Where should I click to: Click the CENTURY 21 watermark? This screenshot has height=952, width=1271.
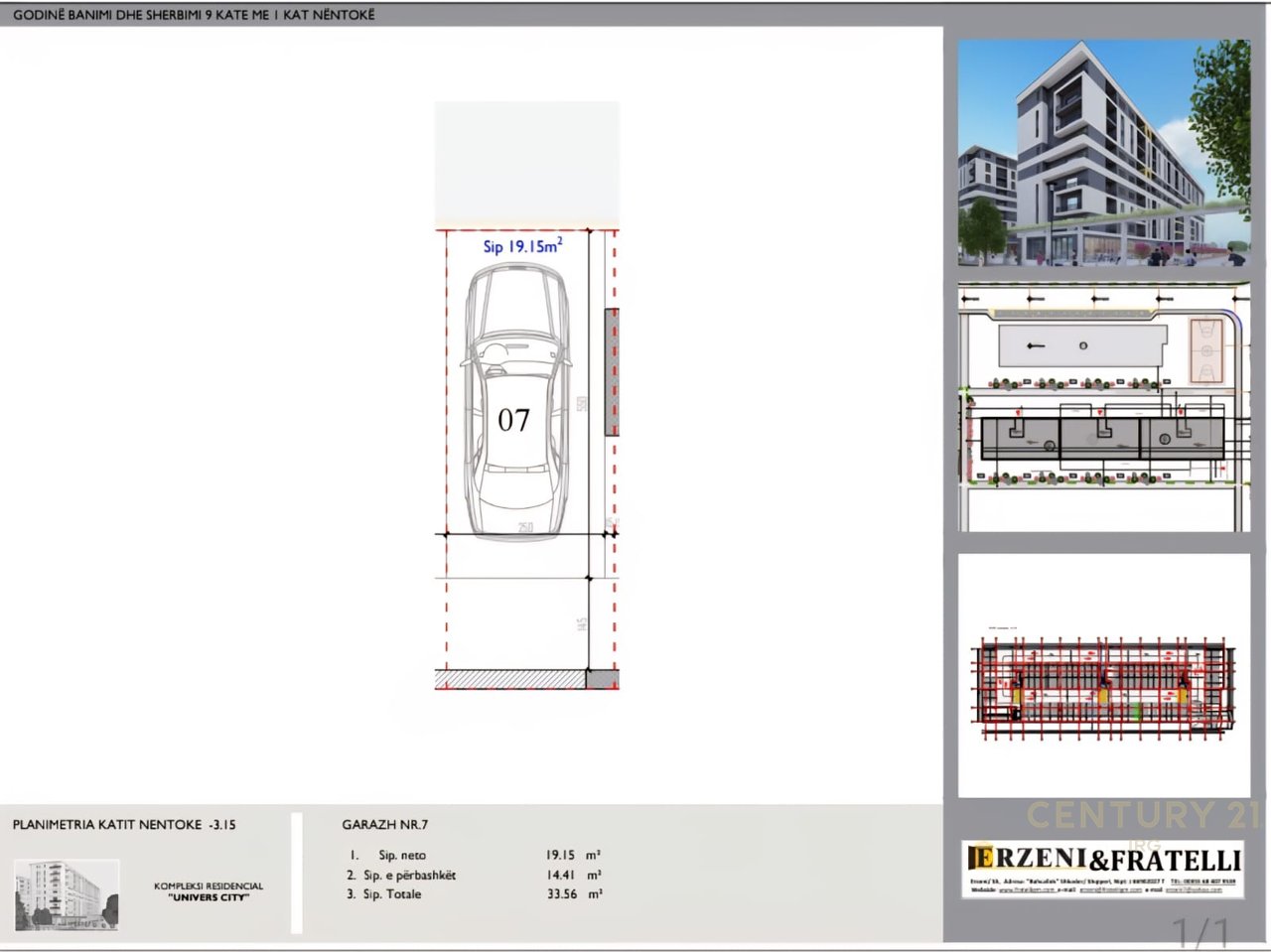[x=1142, y=815]
